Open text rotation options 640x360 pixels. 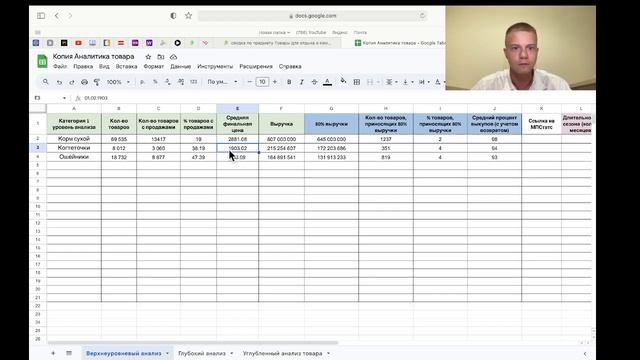click(440, 82)
